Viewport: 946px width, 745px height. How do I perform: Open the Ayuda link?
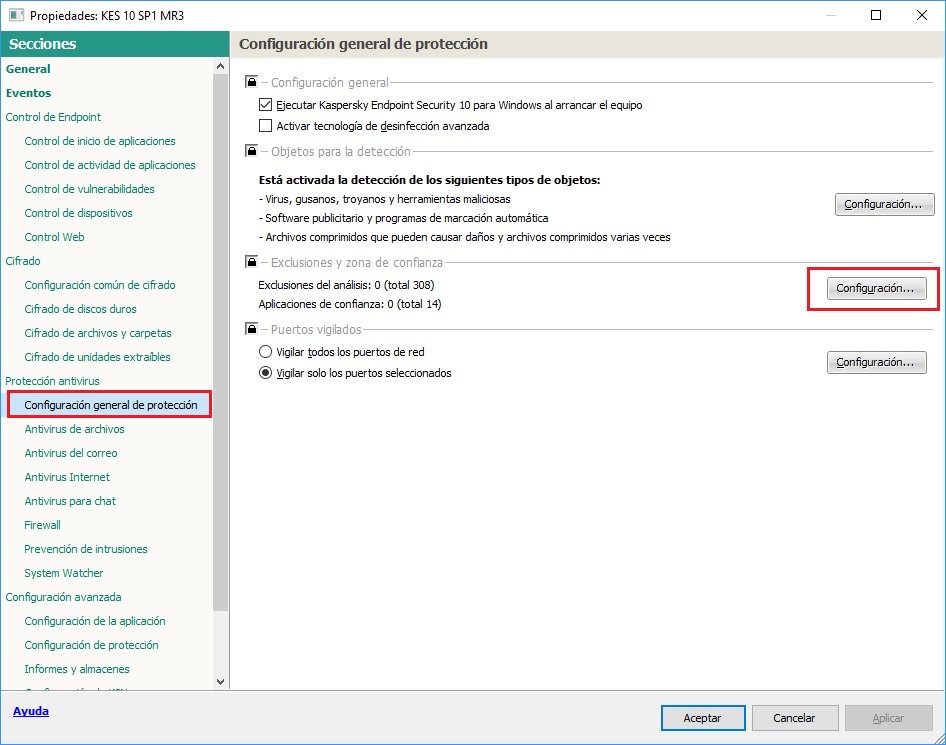pos(31,711)
